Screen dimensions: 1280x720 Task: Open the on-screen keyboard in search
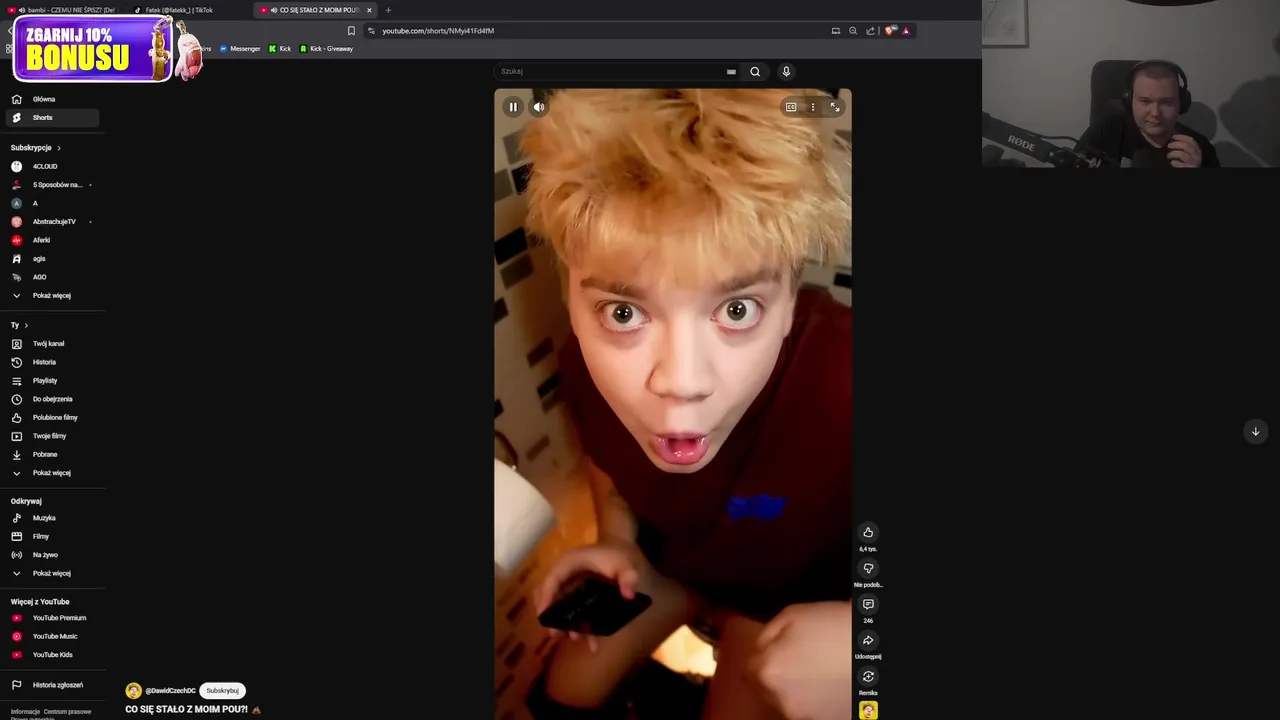tap(731, 71)
